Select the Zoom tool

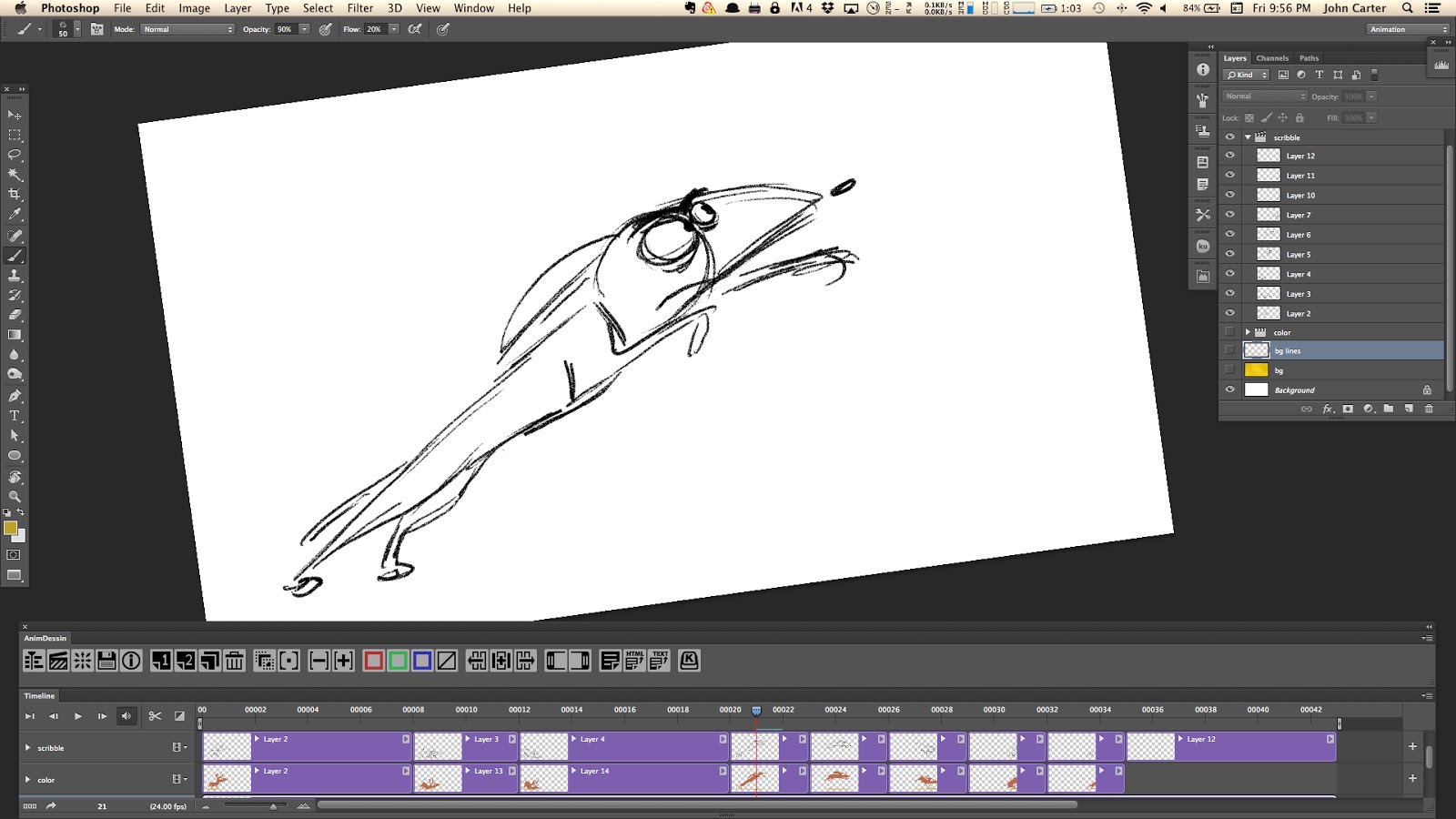click(15, 497)
